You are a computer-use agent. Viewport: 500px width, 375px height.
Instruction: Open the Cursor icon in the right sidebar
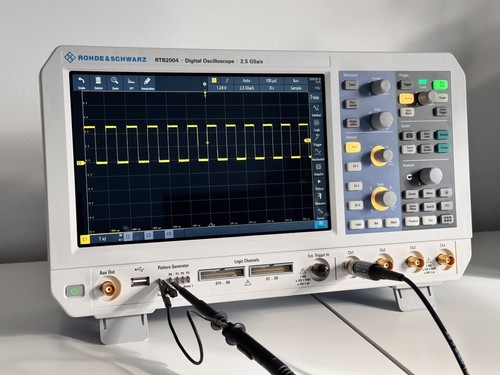[x=320, y=213]
